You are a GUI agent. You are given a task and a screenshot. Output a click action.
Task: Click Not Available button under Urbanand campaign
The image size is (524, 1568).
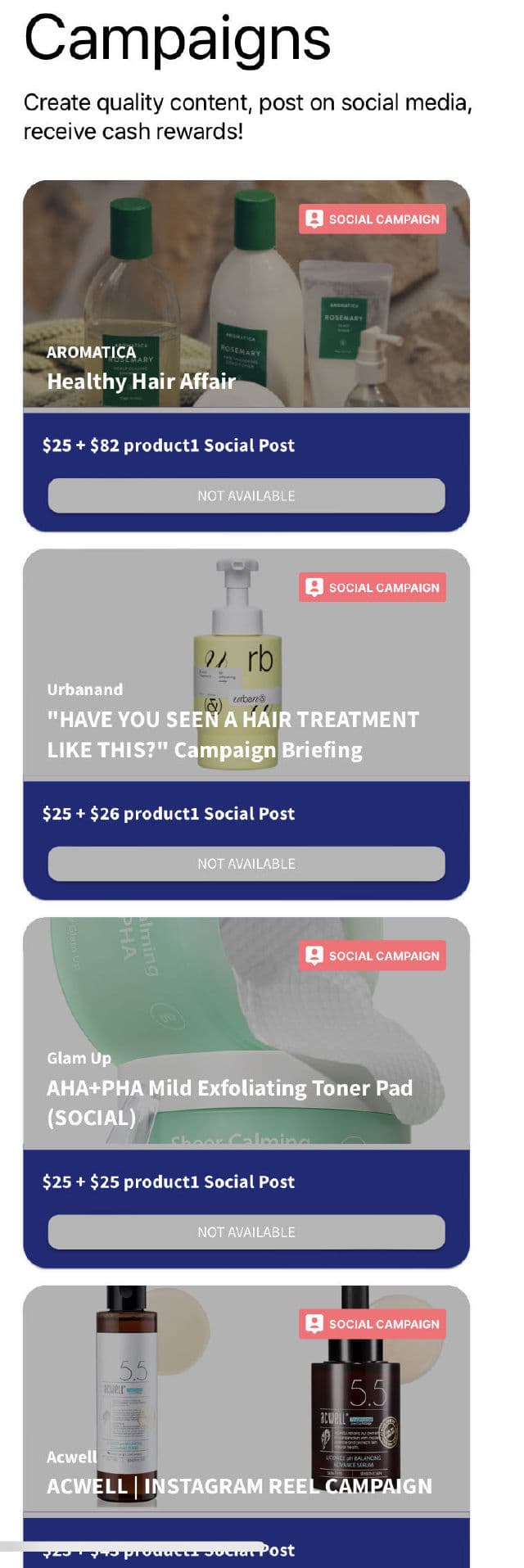coord(246,864)
